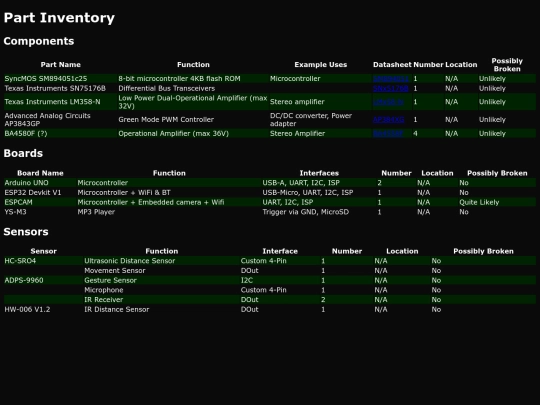The height and width of the screenshot is (405, 540).
Task: Click the 'Part Inventory' page heading
Action: coord(59,18)
